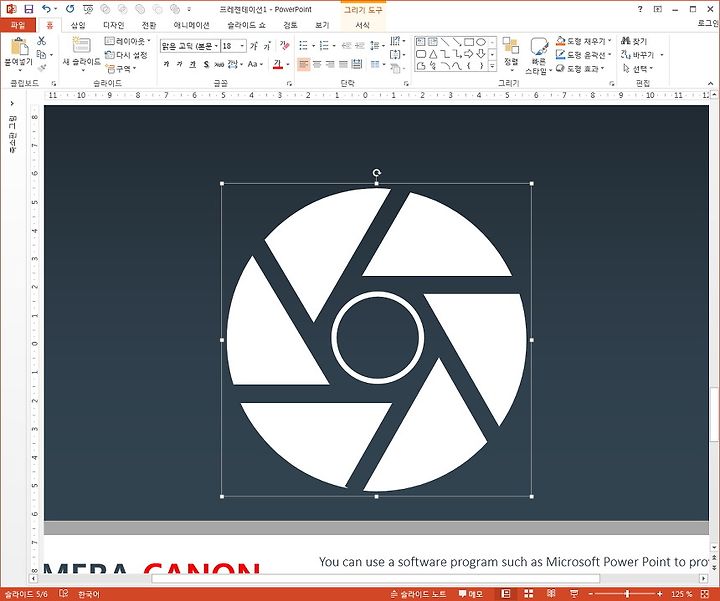Click the rotation handle above aperture shape
The width and height of the screenshot is (720, 601).
point(377,173)
